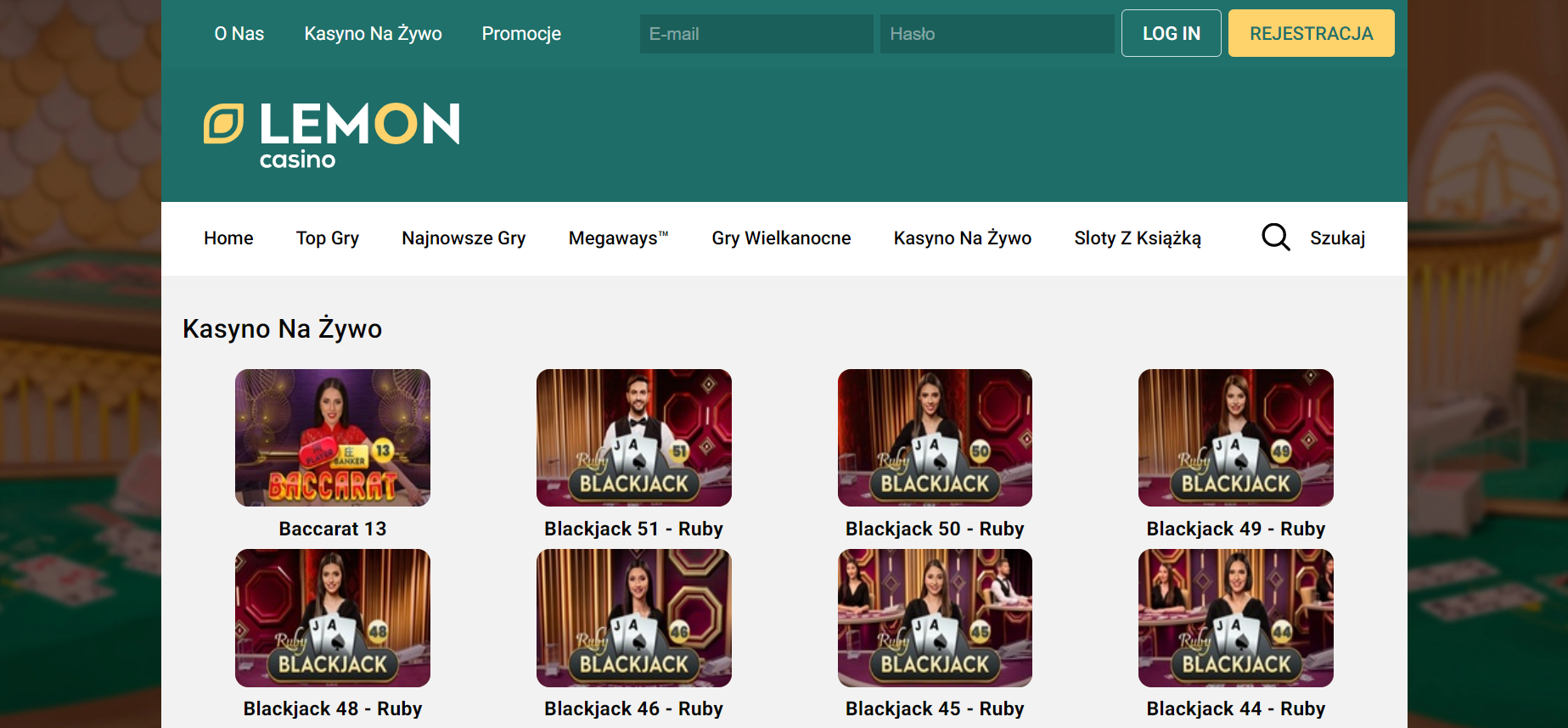1568x728 pixels.
Task: Open Top Gry category
Action: 328,238
